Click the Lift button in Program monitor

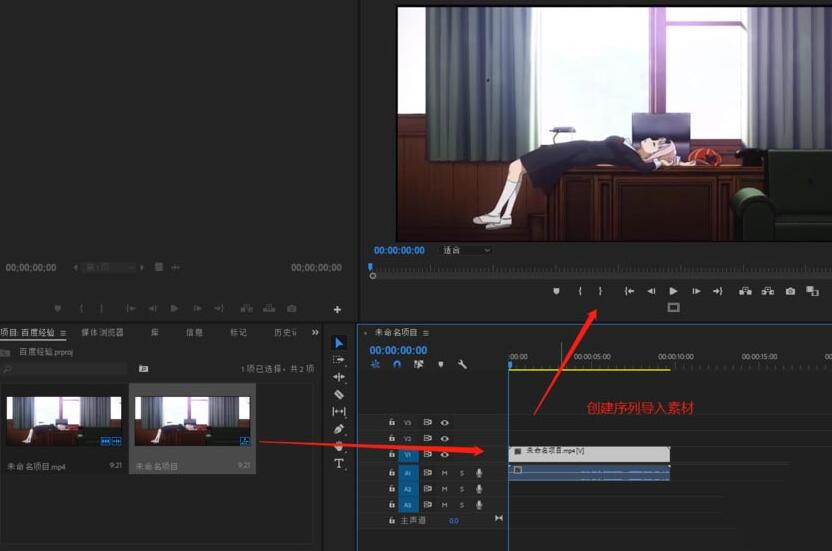pos(745,291)
